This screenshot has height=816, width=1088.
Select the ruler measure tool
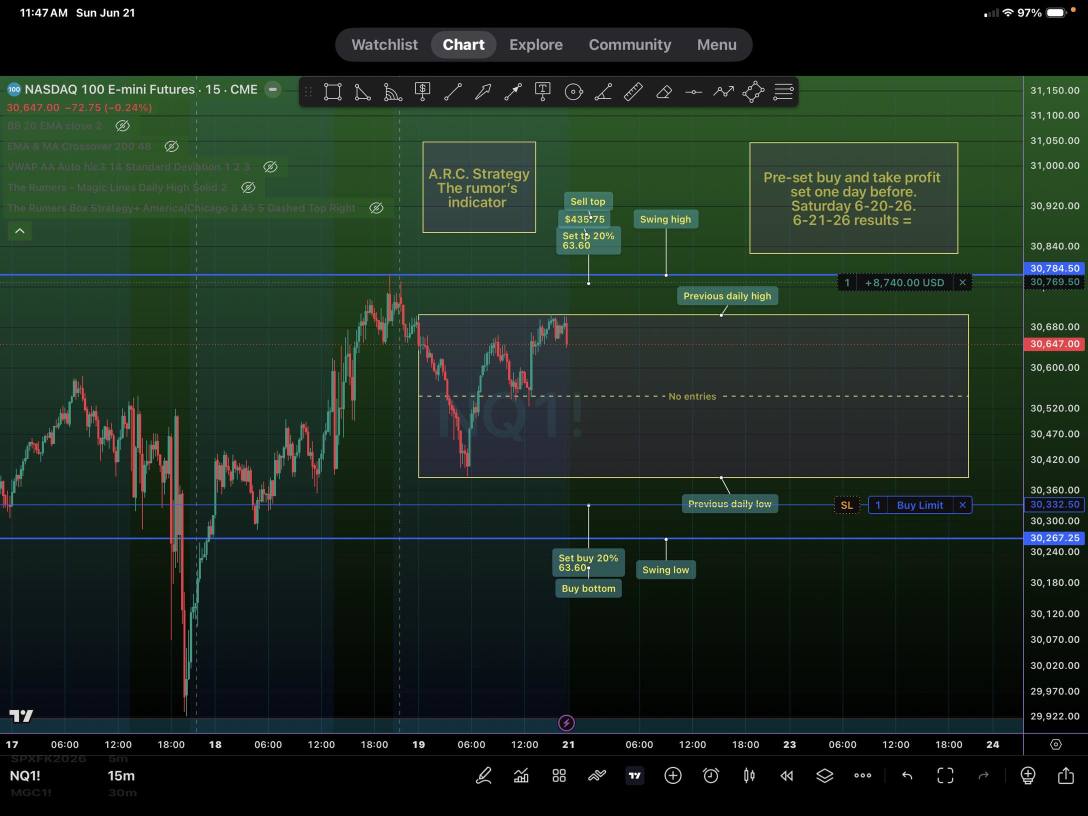pos(633,92)
